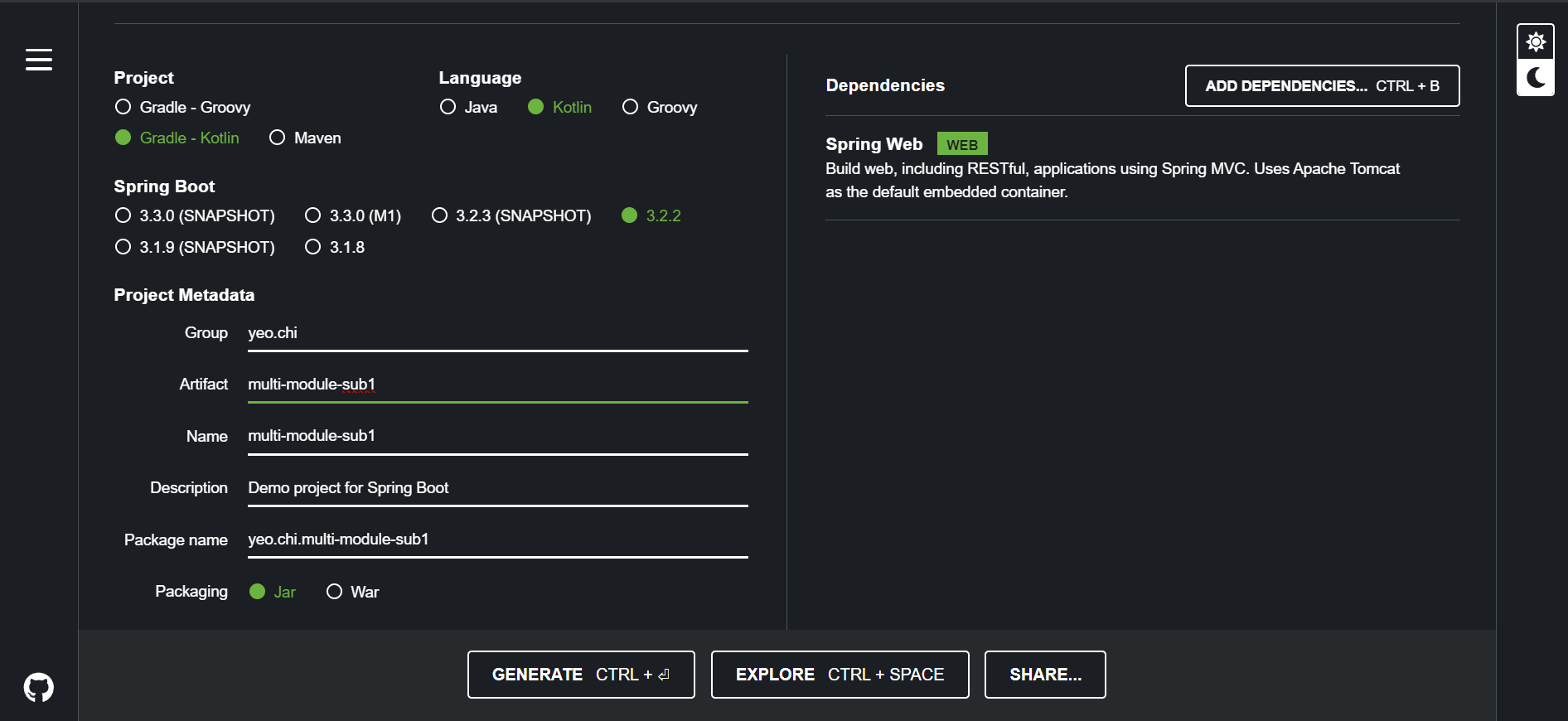The width and height of the screenshot is (1568, 721).
Task: Select Spring Boot 3.1.8 version
Action: pos(335,247)
